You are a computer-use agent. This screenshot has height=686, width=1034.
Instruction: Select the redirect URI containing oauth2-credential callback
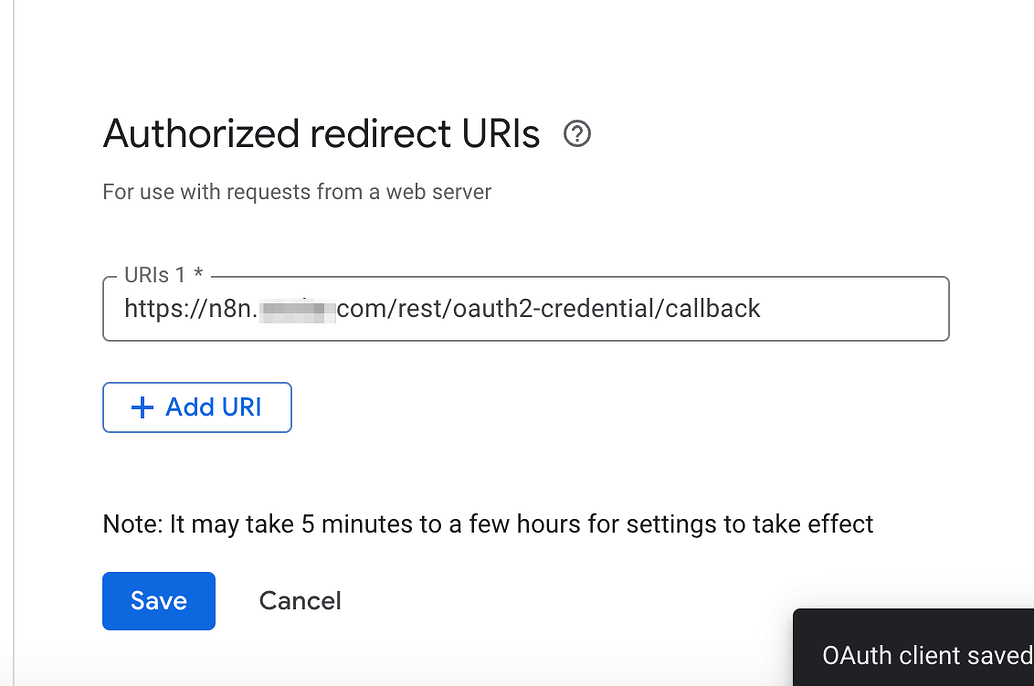pyautogui.click(x=441, y=309)
